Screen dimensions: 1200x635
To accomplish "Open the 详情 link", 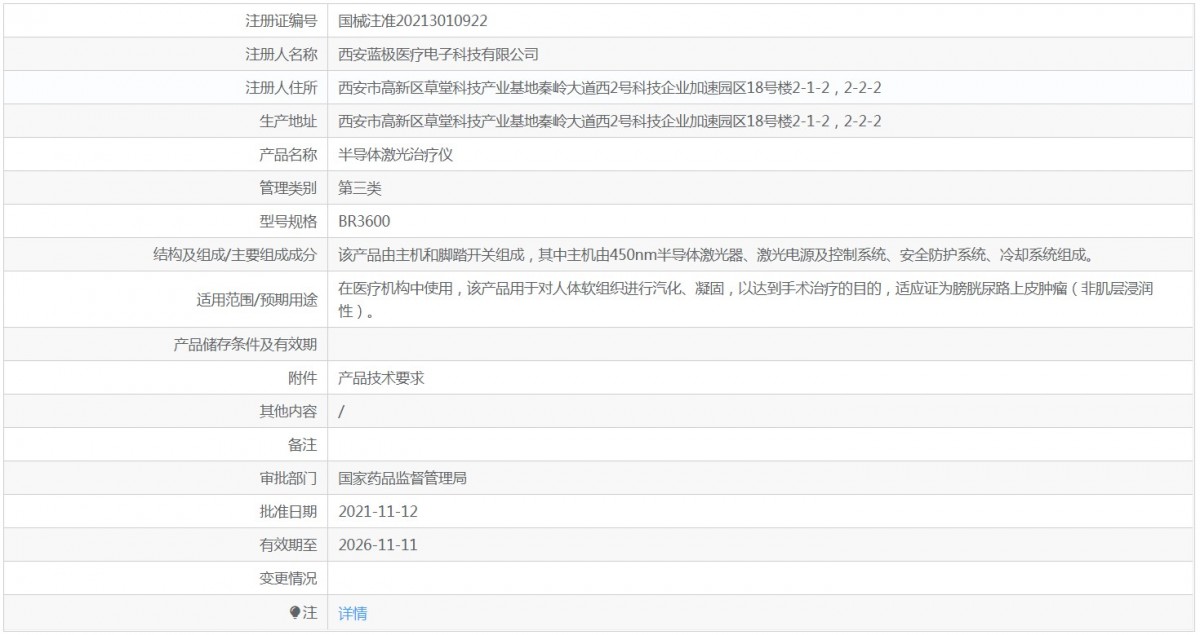I will tap(353, 613).
